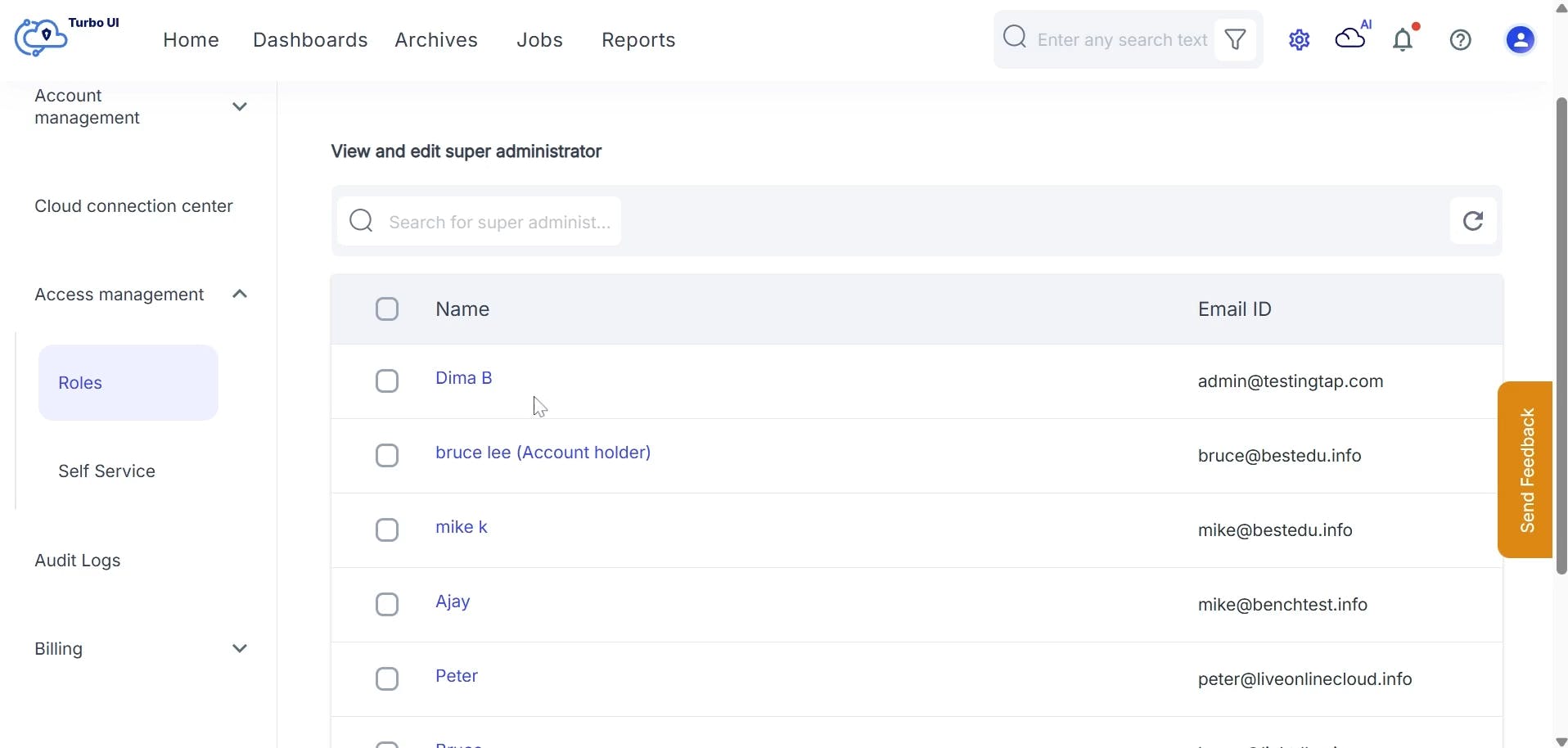The width and height of the screenshot is (1568, 748).
Task: Open the Dima B administrator link
Action: click(x=464, y=377)
